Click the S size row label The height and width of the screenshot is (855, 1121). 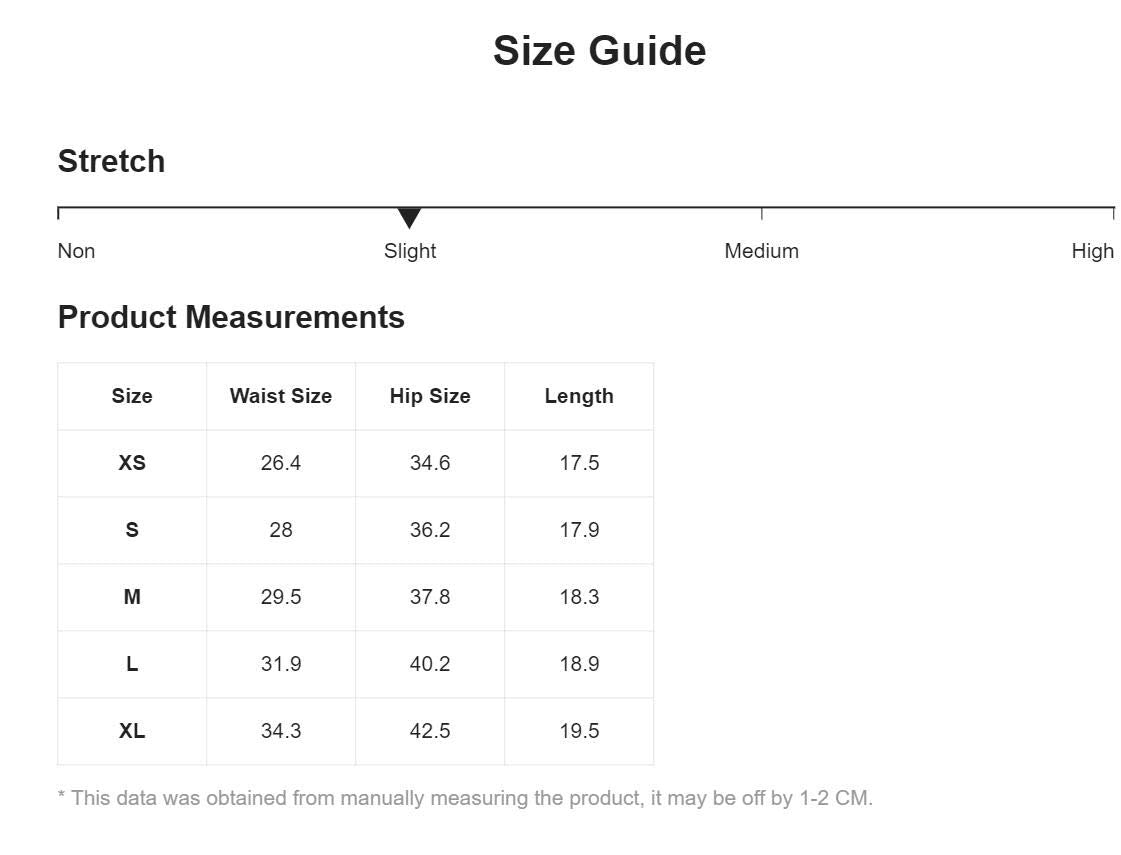132,530
